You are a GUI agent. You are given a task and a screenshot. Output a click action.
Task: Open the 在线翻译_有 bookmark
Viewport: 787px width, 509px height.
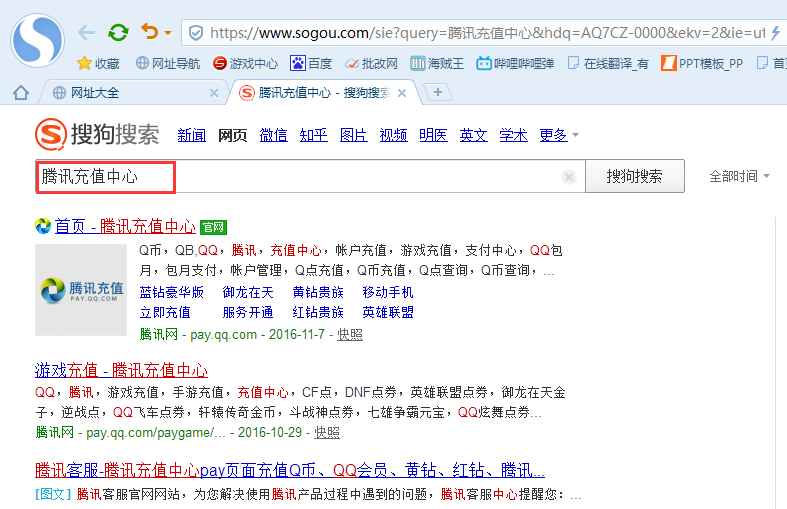coord(608,63)
